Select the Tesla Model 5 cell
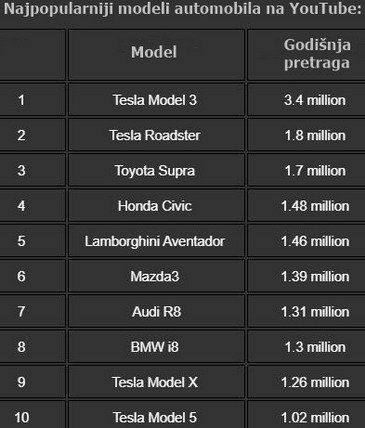 [156, 415]
